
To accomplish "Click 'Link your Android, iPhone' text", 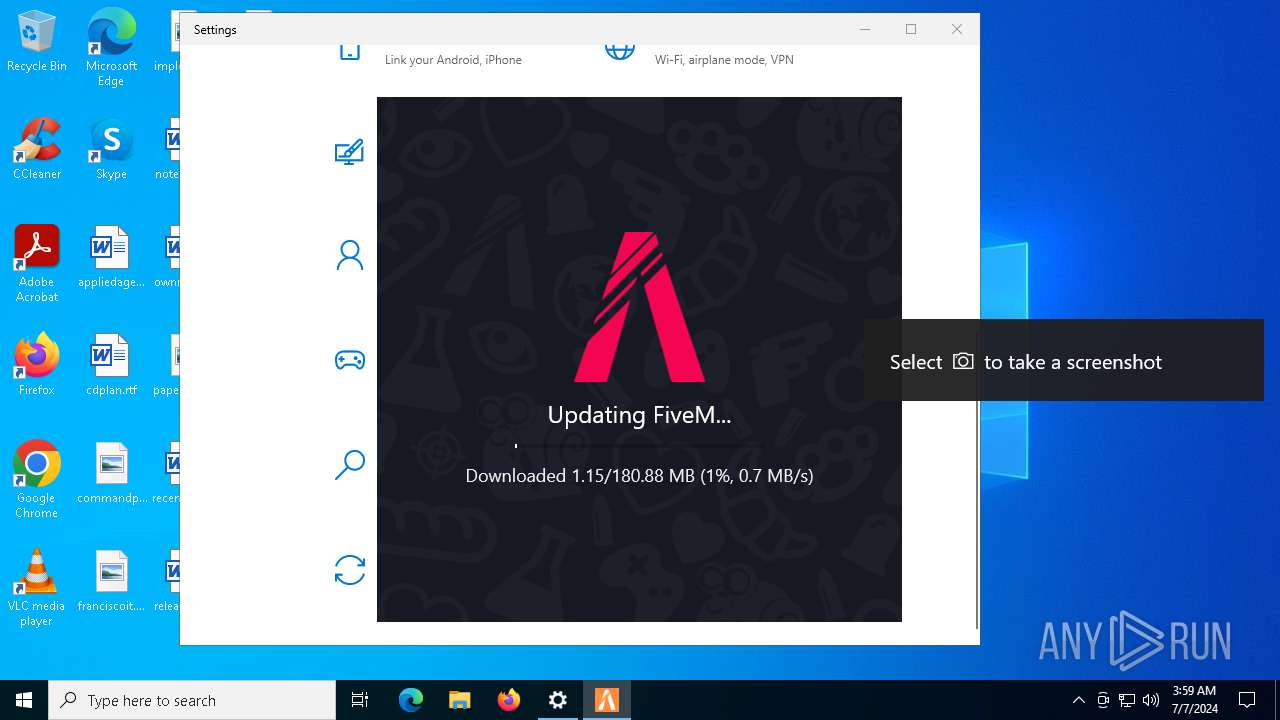I will point(453,60).
